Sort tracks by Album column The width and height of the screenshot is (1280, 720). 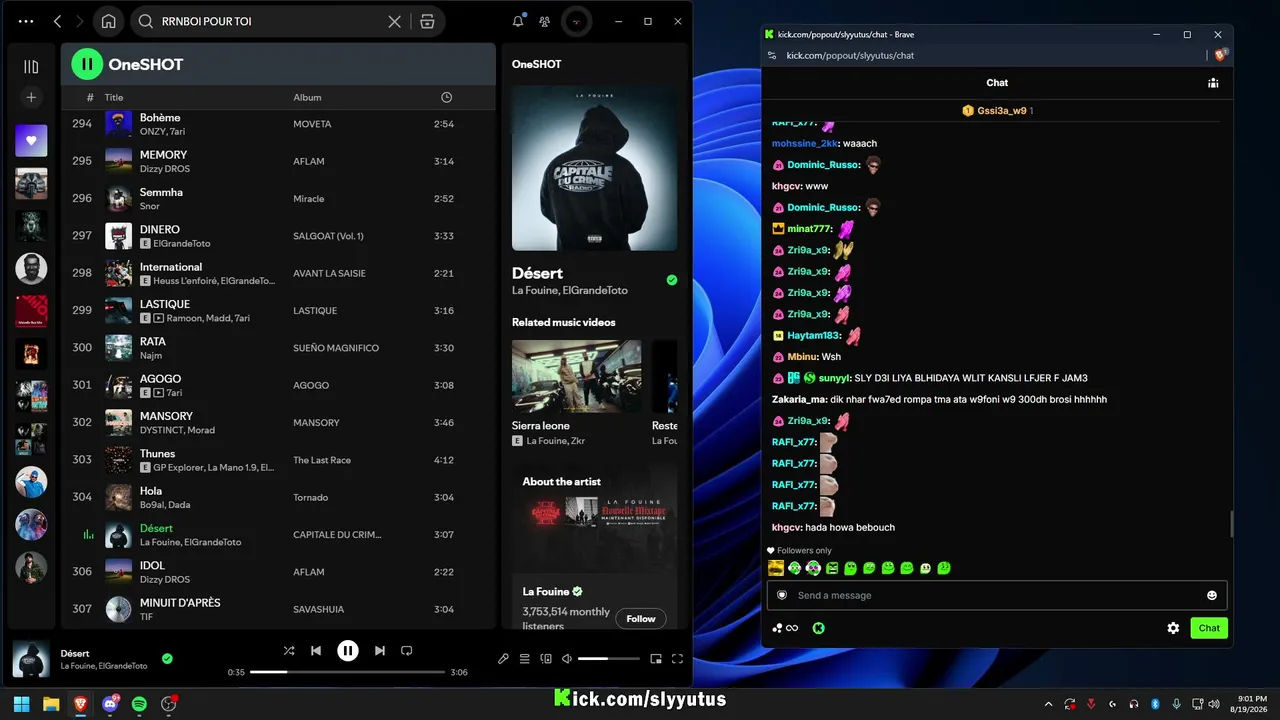click(307, 97)
